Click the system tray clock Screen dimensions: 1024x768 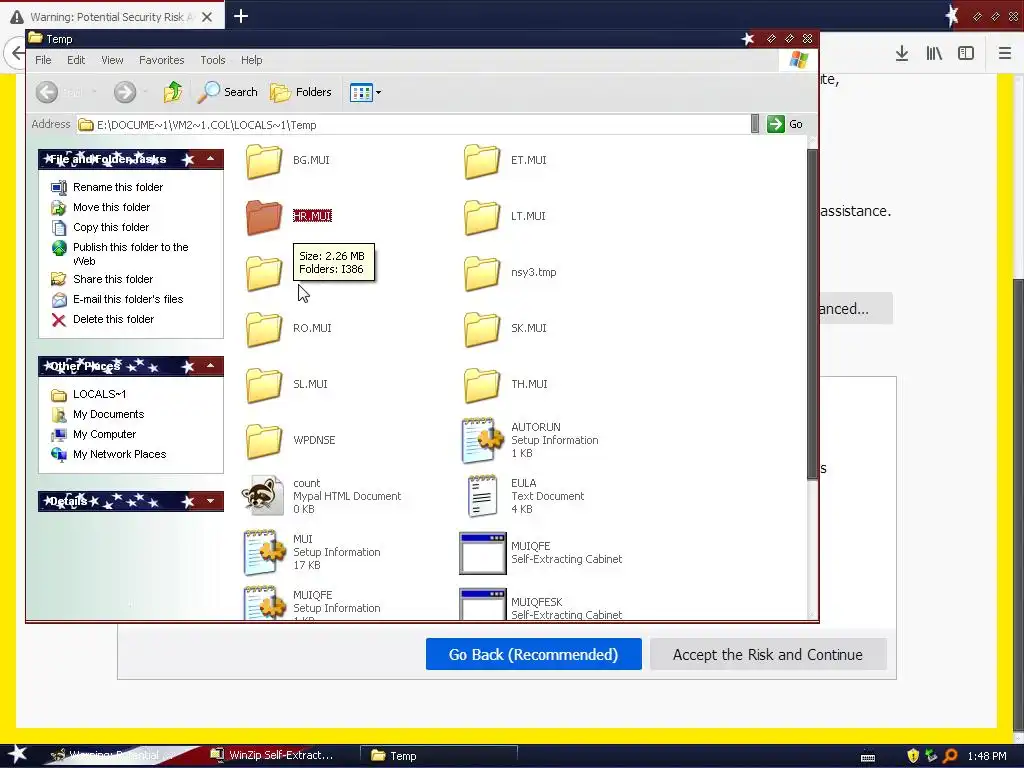pos(987,756)
